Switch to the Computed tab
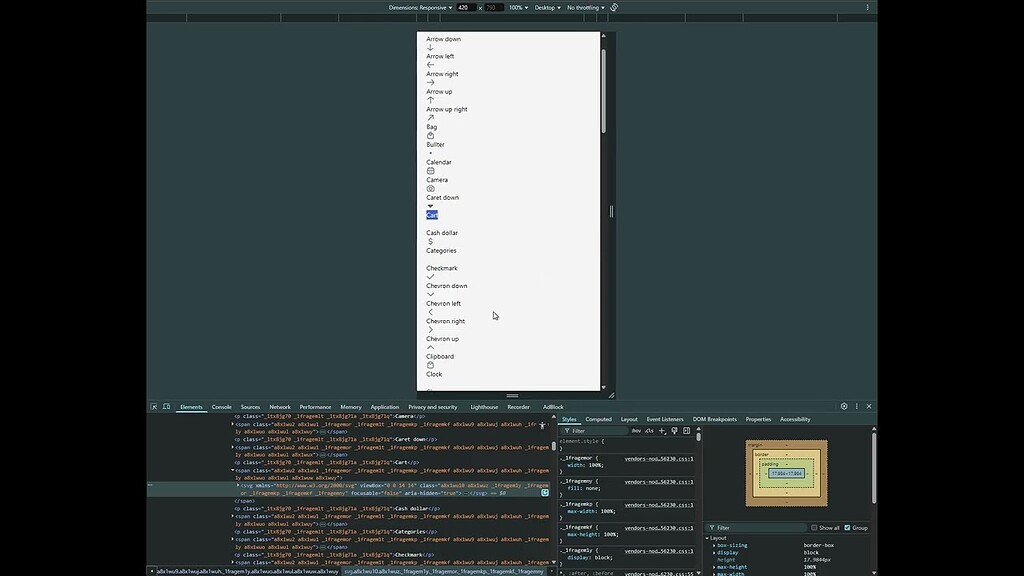Screen dimensions: 1024x576 tap(598, 419)
